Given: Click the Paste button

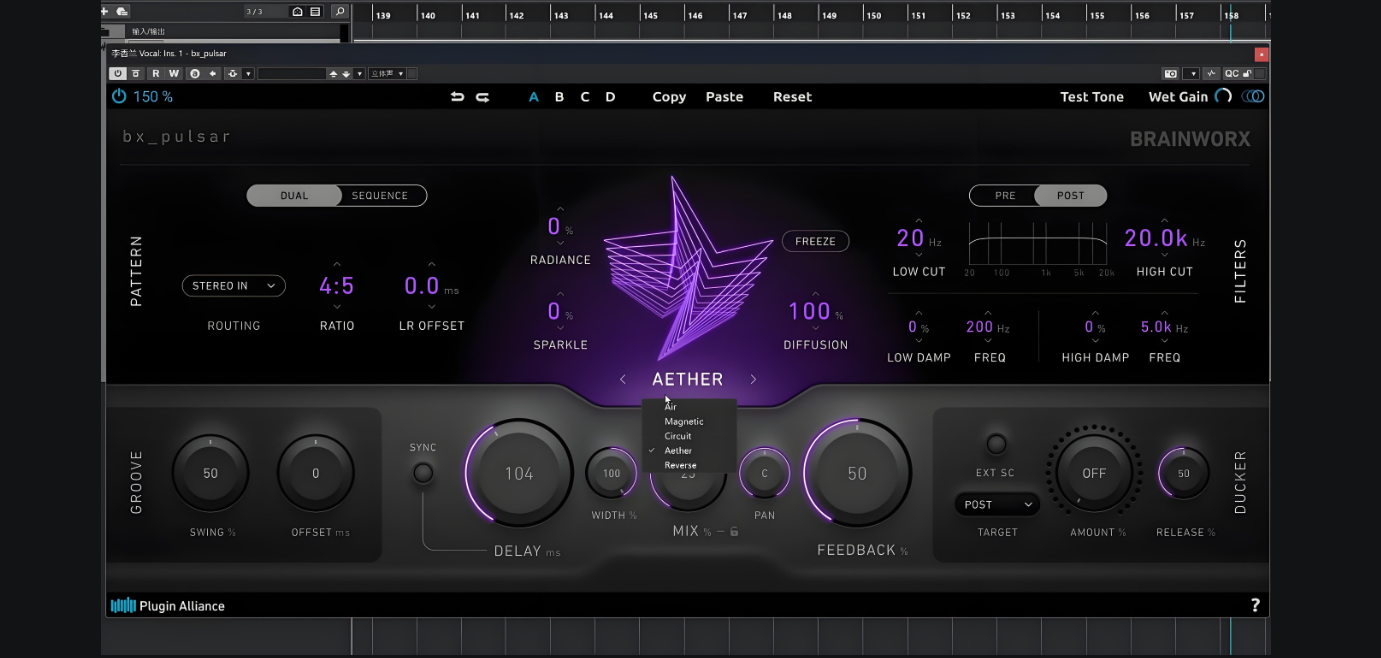Looking at the screenshot, I should [x=724, y=97].
